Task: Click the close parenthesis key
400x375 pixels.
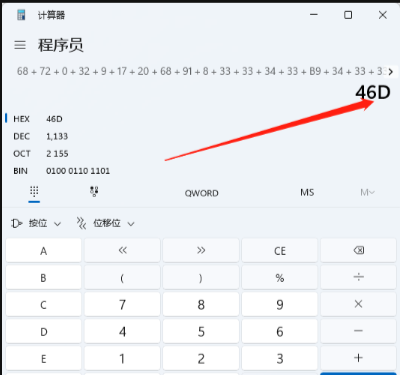Action: (x=201, y=277)
